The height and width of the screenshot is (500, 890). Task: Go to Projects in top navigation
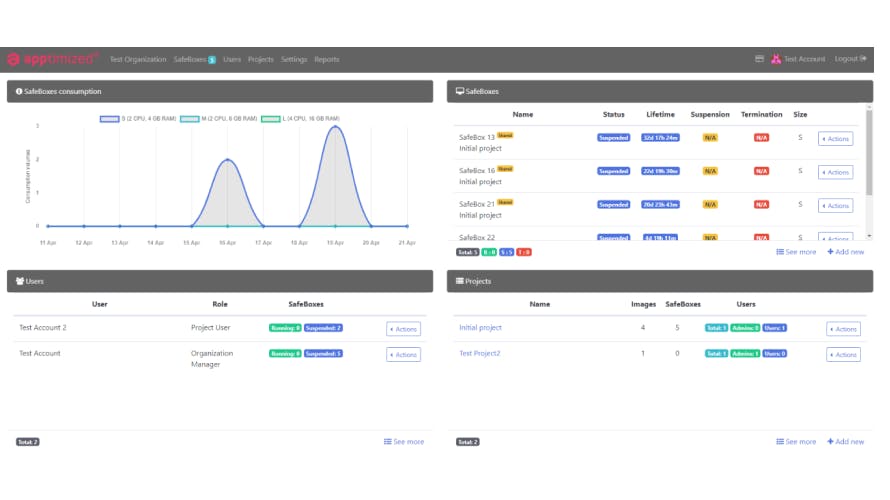pos(261,59)
